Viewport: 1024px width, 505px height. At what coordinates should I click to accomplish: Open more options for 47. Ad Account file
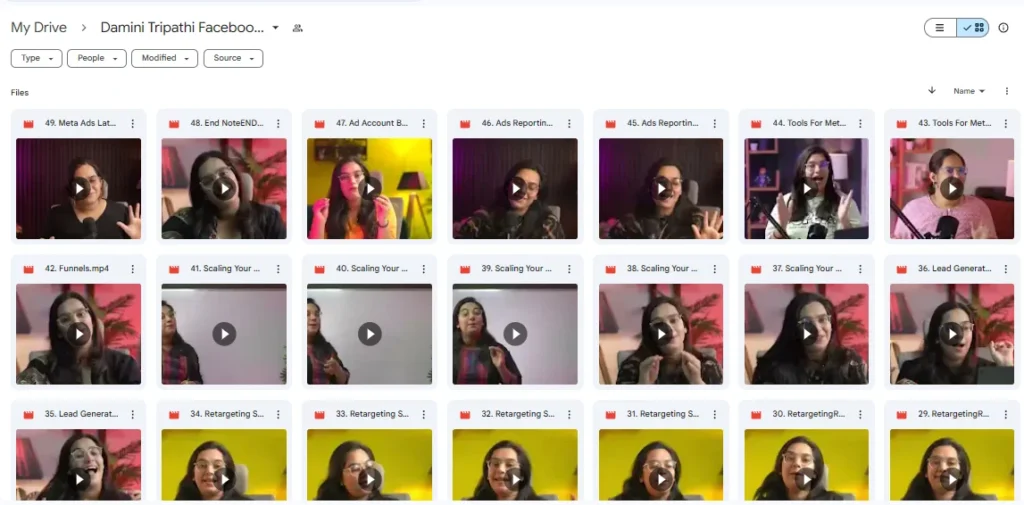coord(424,123)
